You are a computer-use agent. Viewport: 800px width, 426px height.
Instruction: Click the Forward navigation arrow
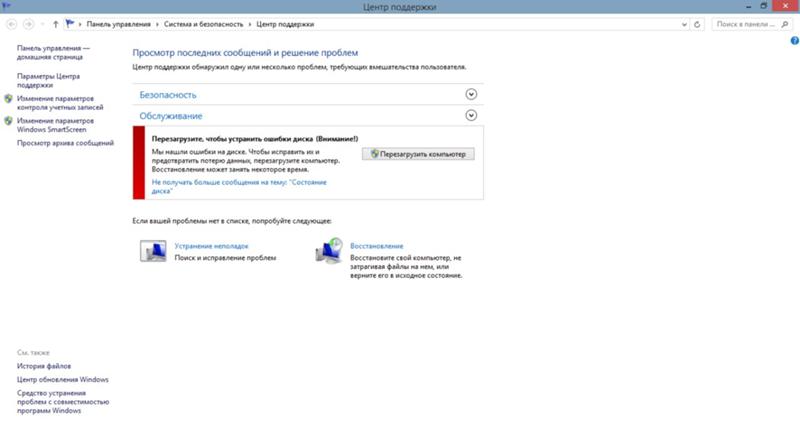[29, 24]
